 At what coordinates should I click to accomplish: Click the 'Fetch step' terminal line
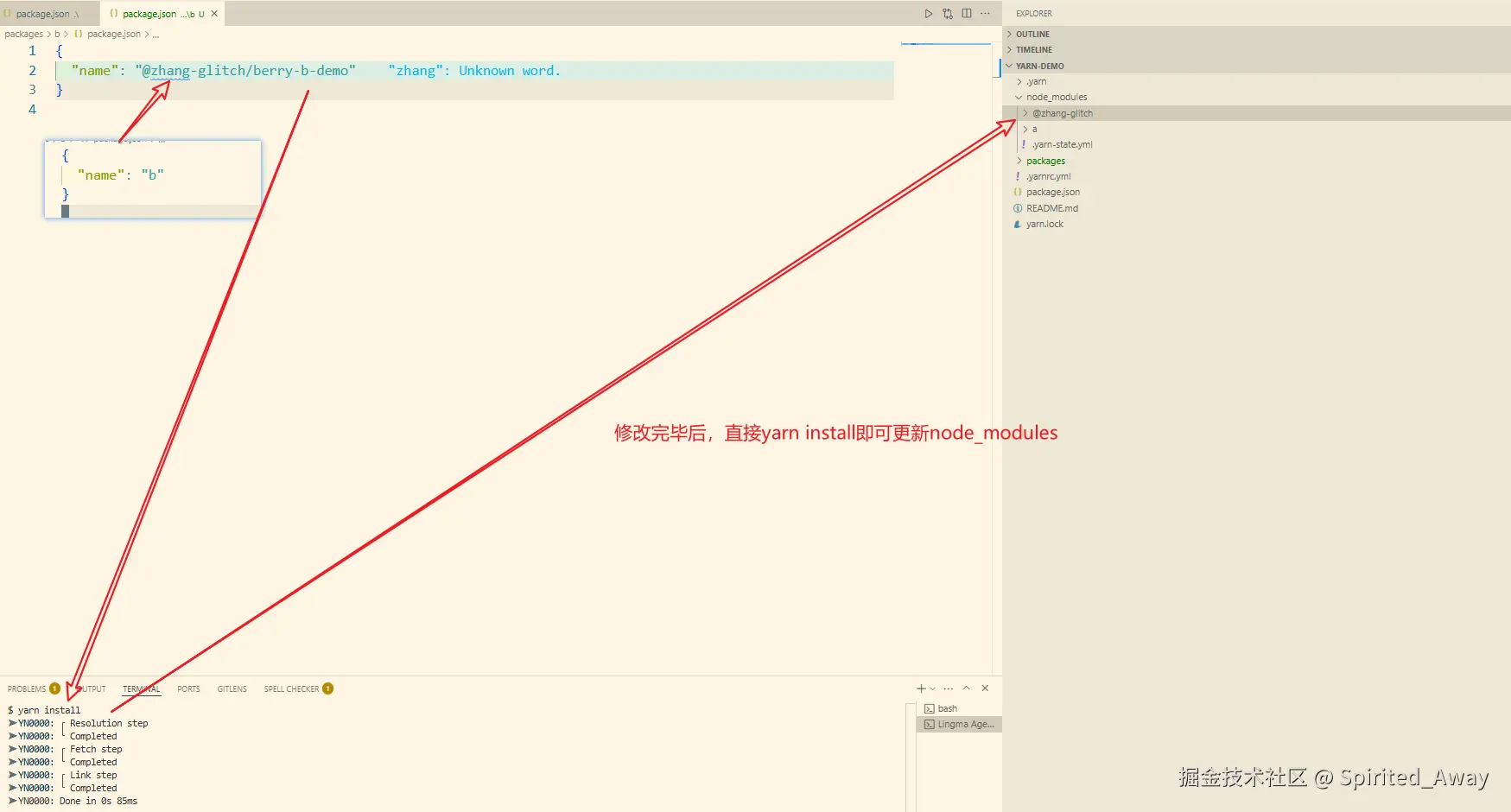coord(96,750)
